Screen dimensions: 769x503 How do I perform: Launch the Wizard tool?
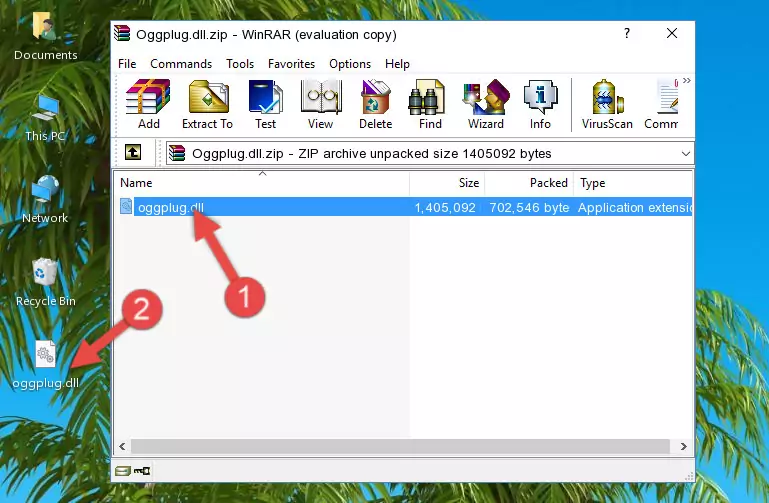pyautogui.click(x=486, y=104)
